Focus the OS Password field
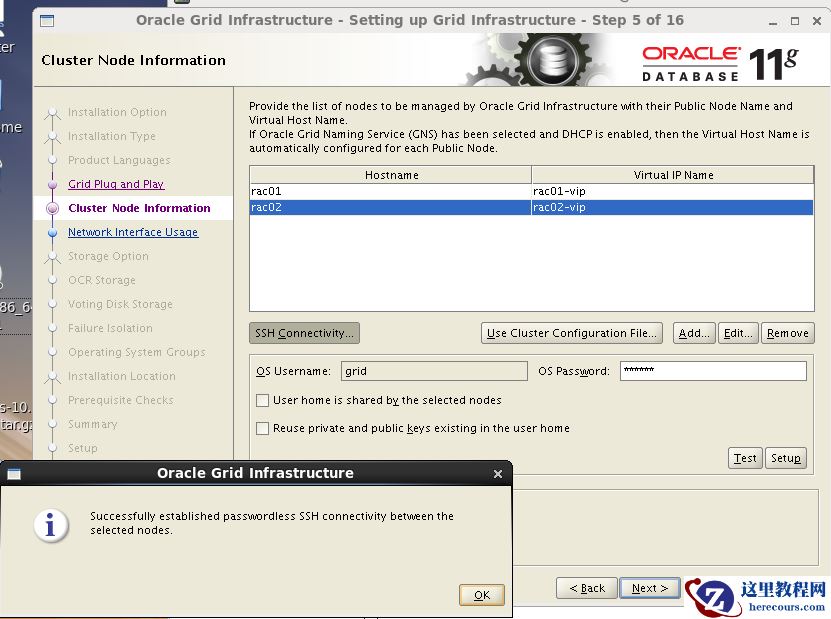Viewport: 831px width, 619px height. pos(713,371)
